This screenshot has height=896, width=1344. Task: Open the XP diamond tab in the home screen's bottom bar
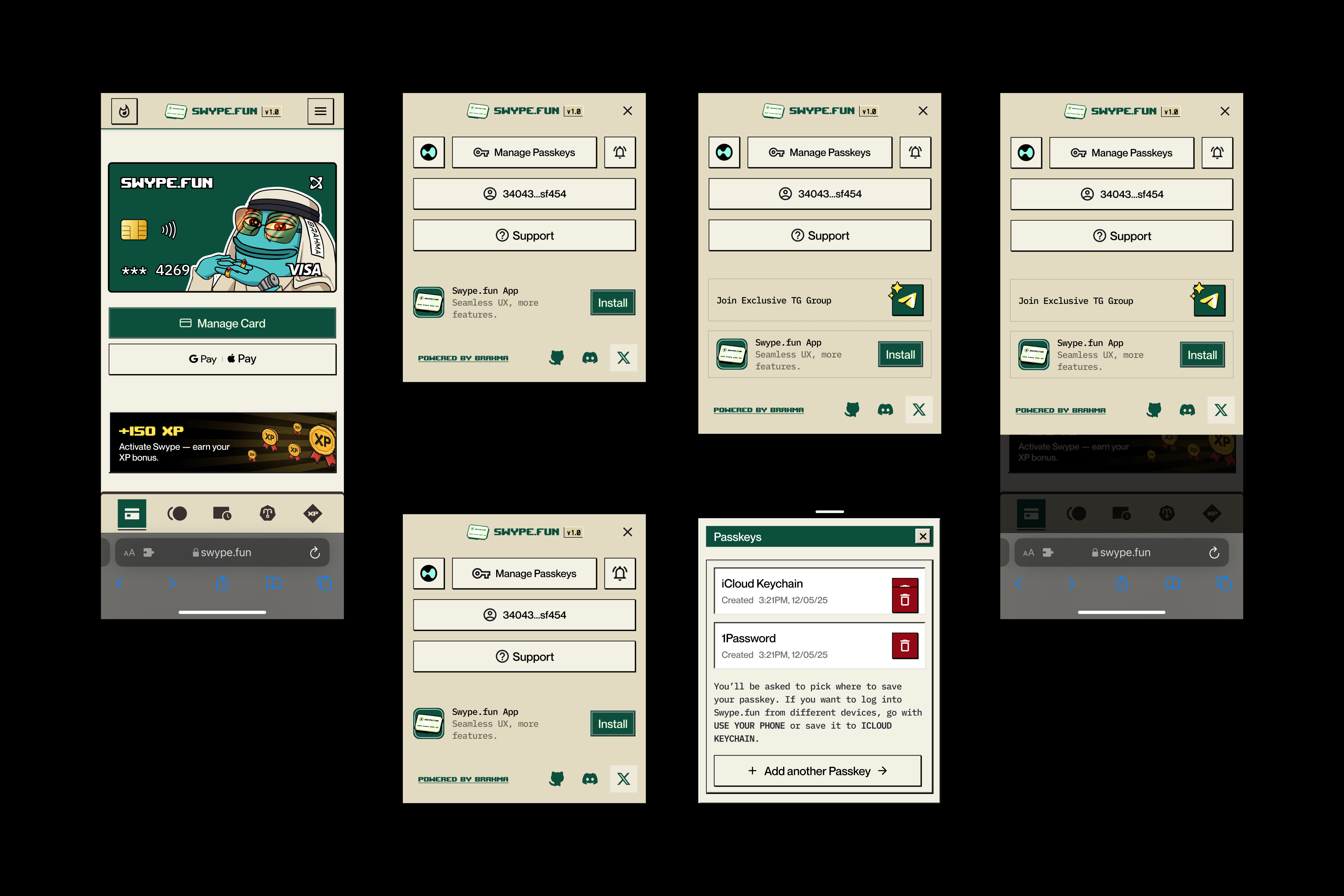pyautogui.click(x=312, y=514)
